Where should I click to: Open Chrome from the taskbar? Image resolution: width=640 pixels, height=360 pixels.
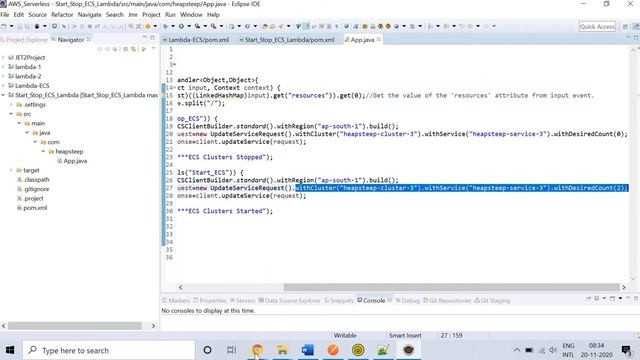tap(257, 350)
